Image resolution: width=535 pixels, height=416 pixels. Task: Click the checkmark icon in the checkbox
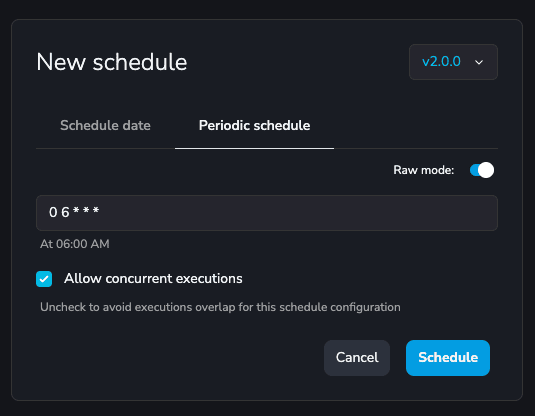coord(44,279)
